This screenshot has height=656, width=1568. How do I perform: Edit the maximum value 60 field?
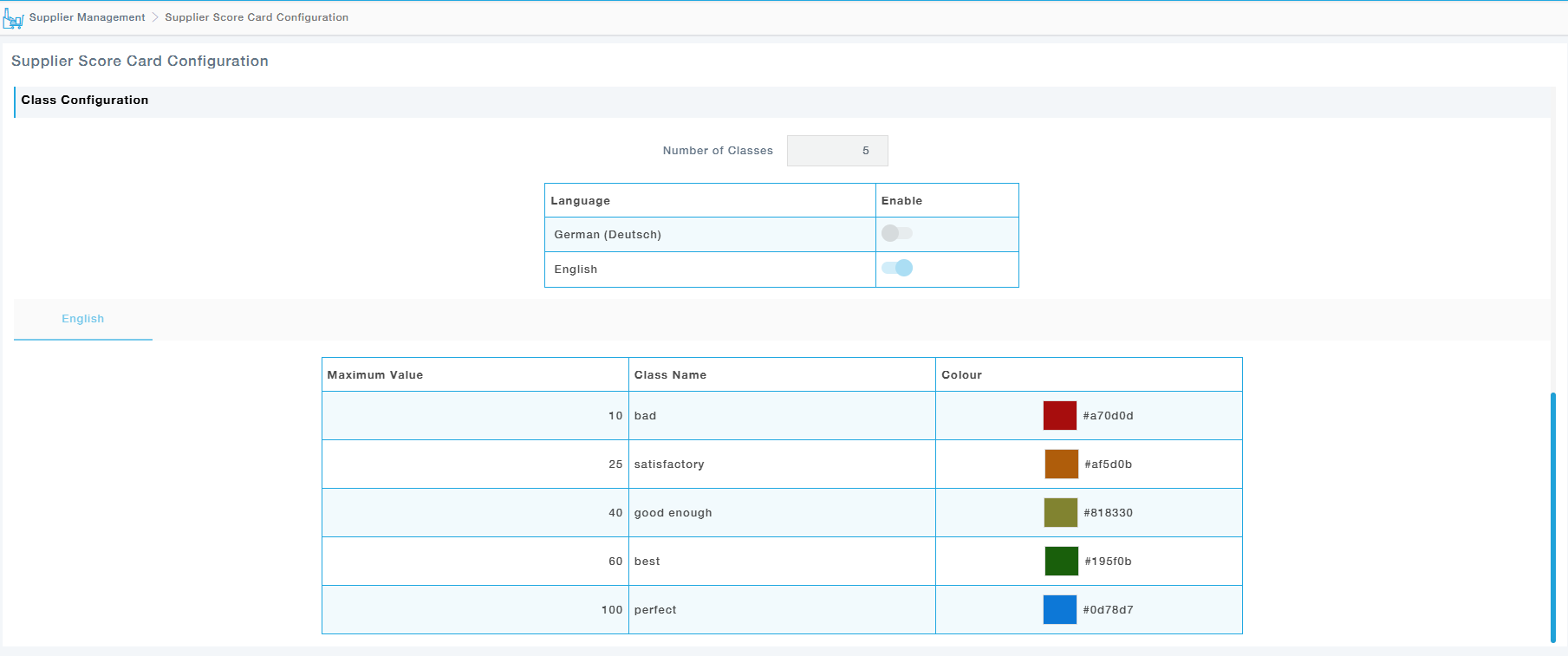click(x=475, y=562)
